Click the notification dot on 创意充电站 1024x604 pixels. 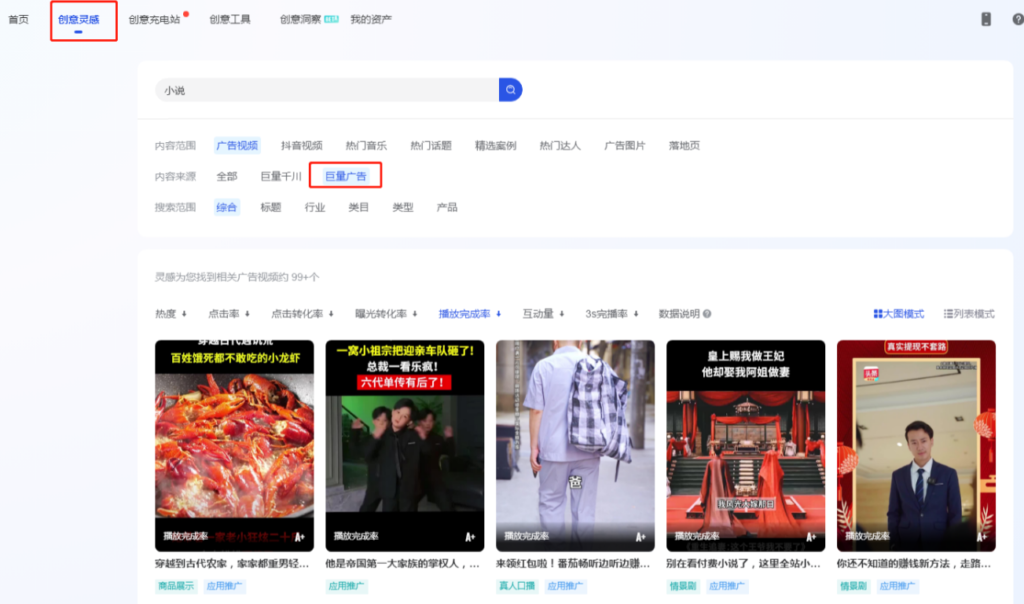coord(186,13)
